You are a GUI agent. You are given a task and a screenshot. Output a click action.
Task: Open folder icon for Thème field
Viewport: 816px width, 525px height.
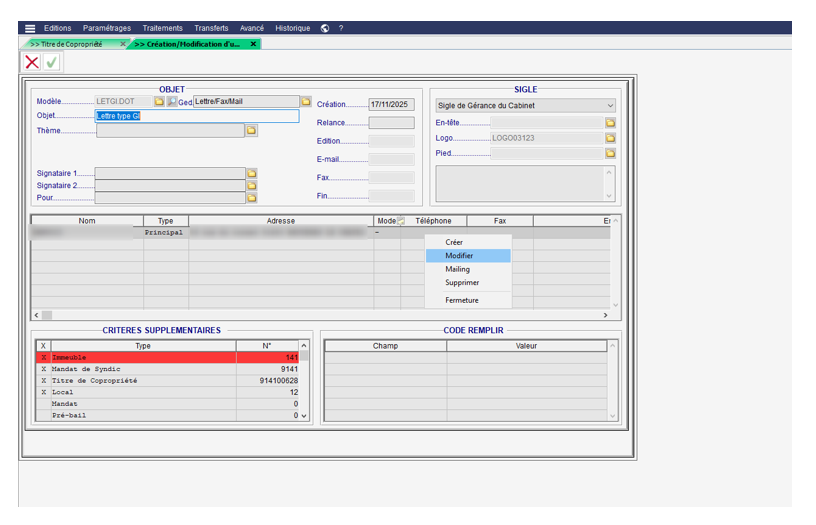[x=252, y=130]
